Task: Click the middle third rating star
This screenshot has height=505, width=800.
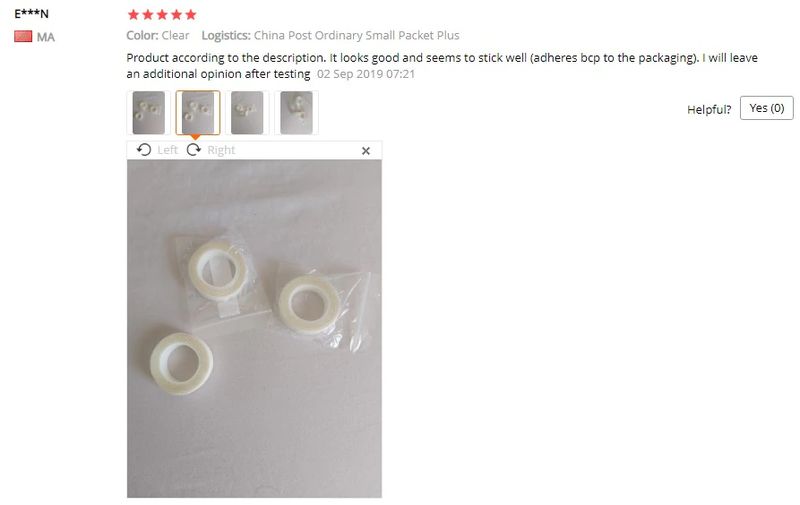Action: [162, 15]
